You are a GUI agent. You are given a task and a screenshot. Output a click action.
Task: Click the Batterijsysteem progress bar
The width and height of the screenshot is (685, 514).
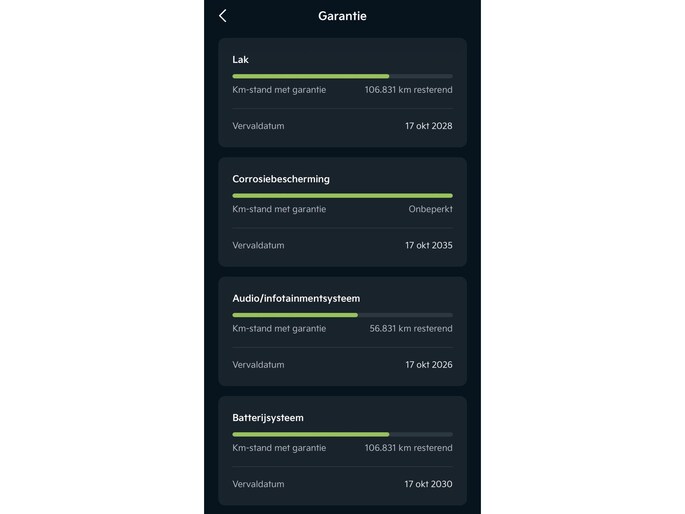pos(342,434)
